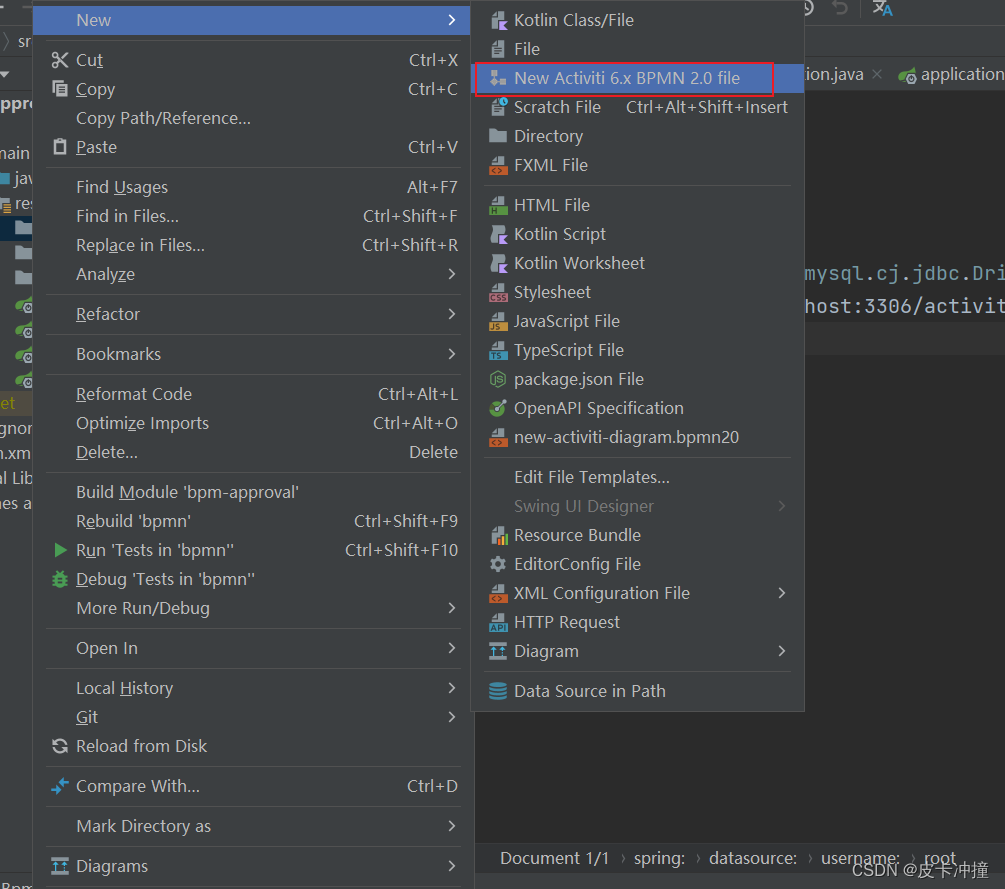Click spring: in the breadcrumb bar
This screenshot has height=889, width=1005.
tap(659, 858)
